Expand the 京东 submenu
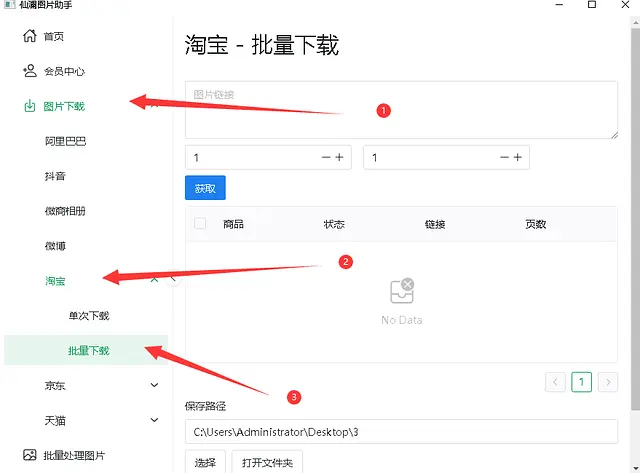Viewport: 640px width, 473px height. (154, 385)
